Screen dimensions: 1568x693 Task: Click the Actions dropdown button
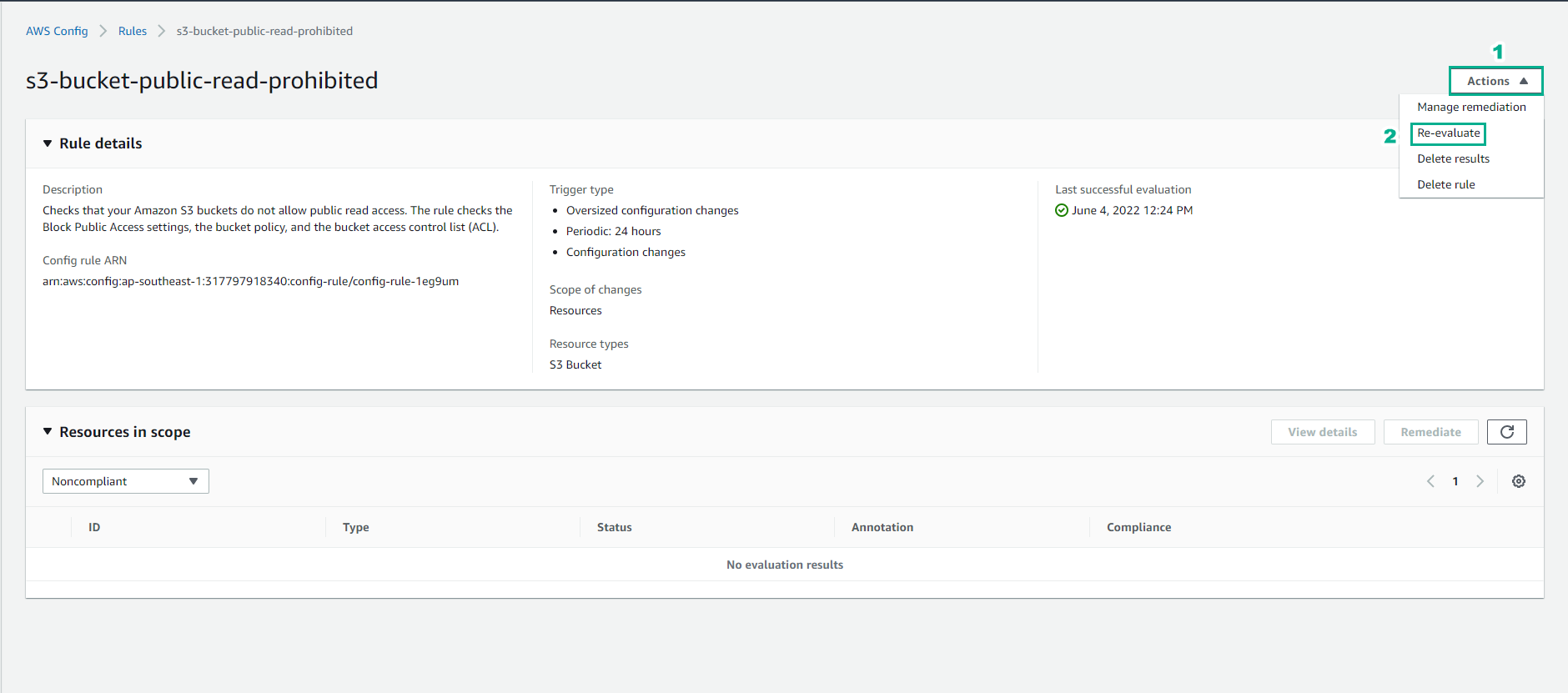click(x=1496, y=81)
